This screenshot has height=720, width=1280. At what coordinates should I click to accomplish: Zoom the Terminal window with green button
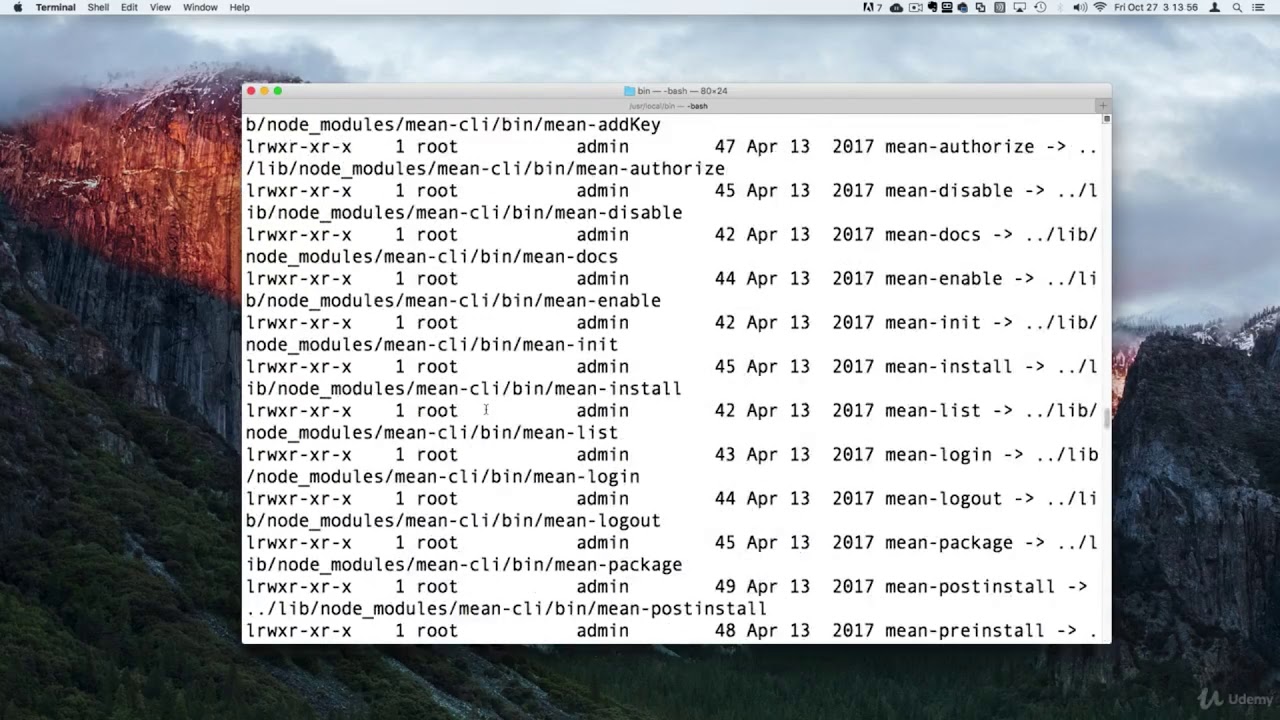click(x=277, y=91)
